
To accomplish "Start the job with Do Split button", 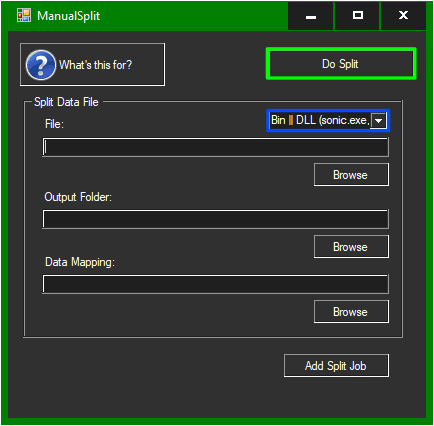I will [x=341, y=64].
